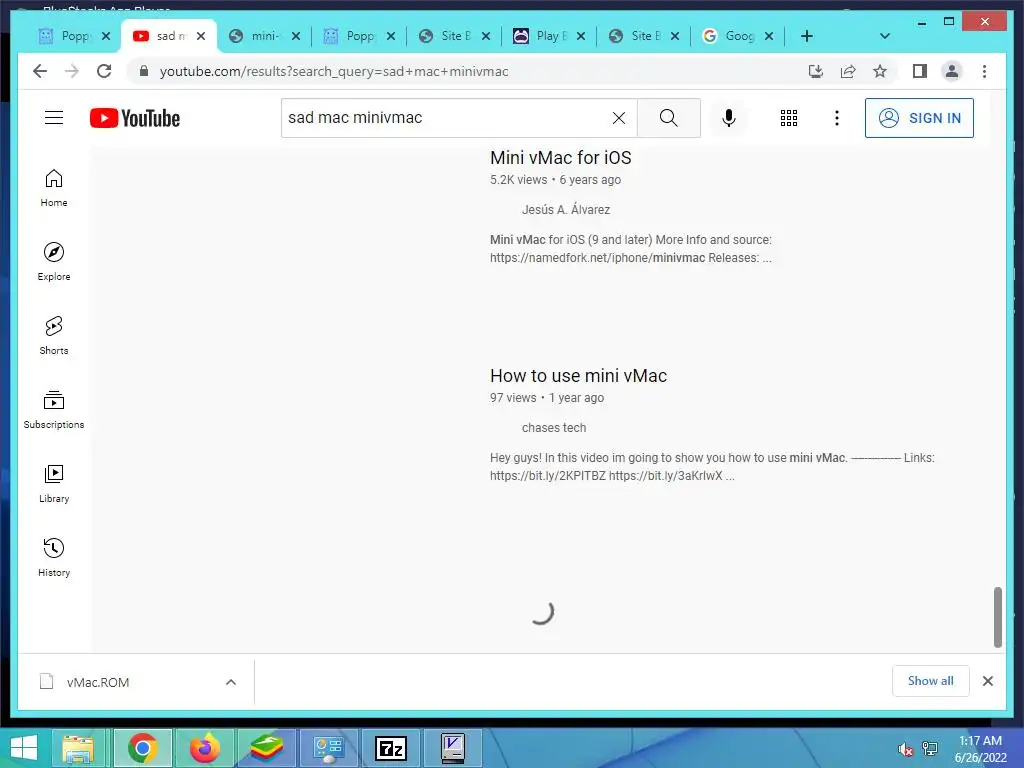Switch to the mini- tab

(x=257, y=36)
